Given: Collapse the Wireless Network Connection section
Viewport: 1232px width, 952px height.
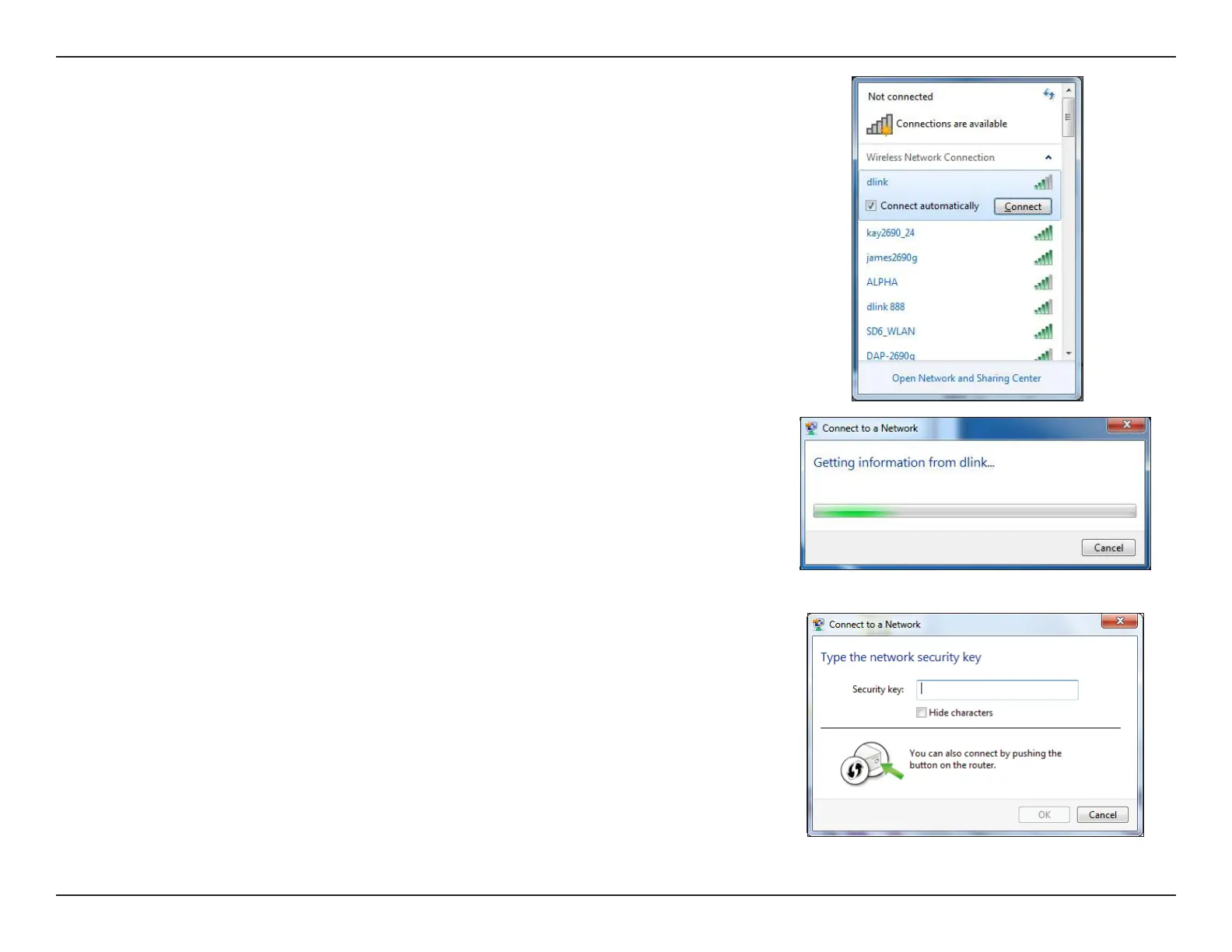Looking at the screenshot, I should 1048,157.
